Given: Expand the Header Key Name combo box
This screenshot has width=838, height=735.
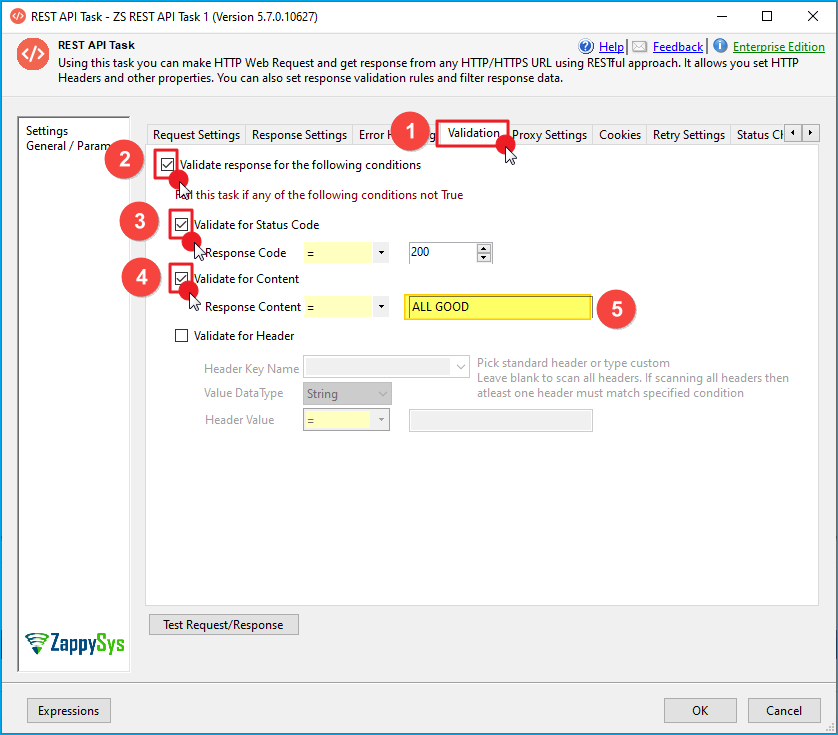Looking at the screenshot, I should tap(461, 368).
